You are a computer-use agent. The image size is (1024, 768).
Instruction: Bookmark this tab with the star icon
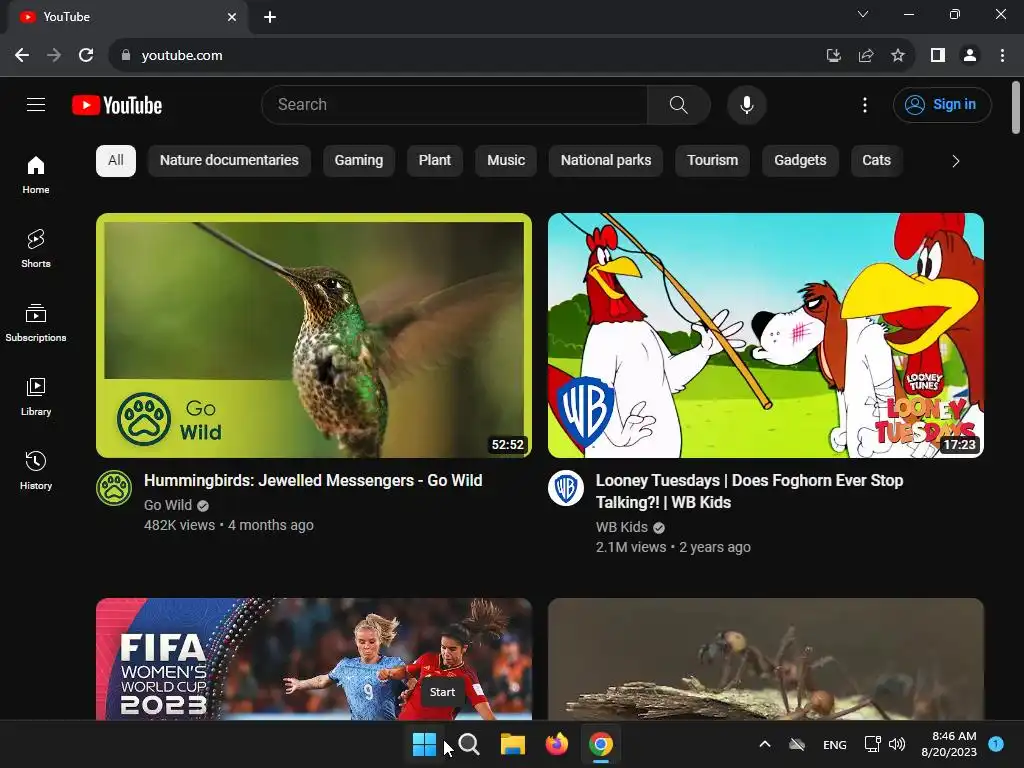[x=898, y=56]
